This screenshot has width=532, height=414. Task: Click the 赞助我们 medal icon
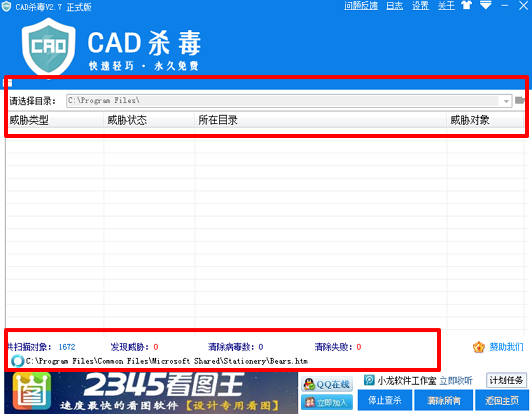(479, 347)
